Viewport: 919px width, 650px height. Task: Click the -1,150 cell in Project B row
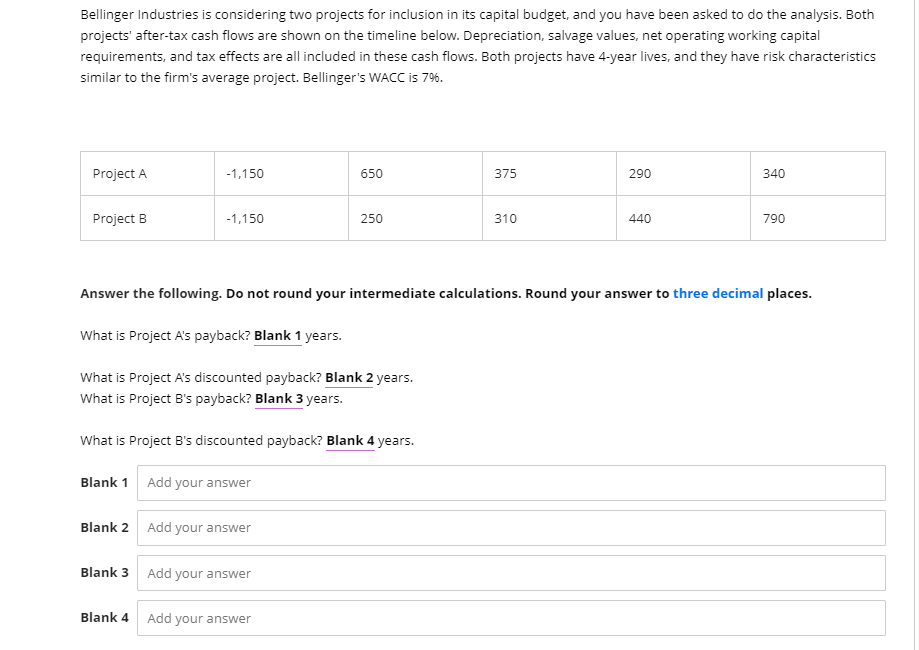[281, 219]
